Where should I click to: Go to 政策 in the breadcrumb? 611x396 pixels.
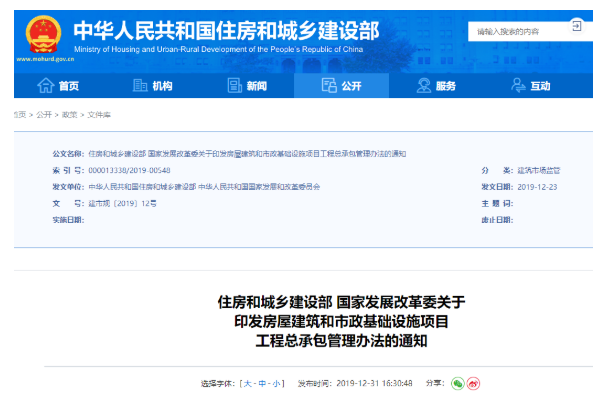[69, 115]
